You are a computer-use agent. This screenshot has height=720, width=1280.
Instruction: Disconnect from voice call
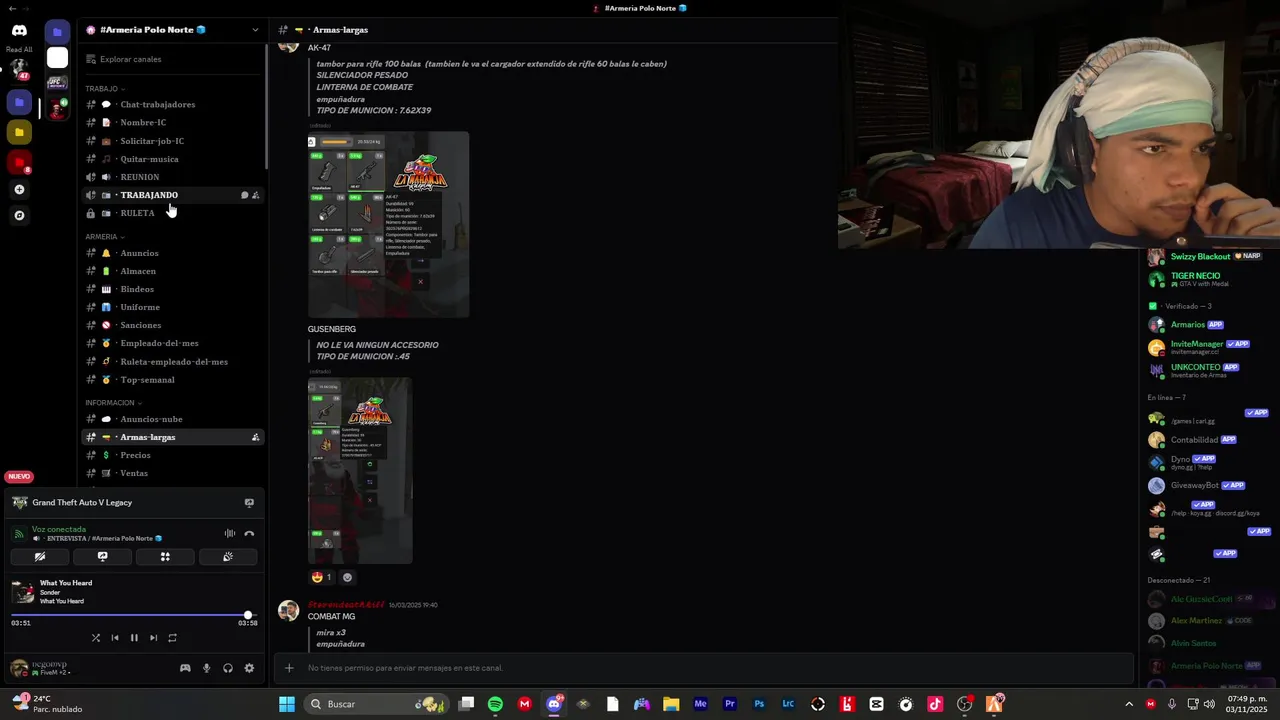point(249,534)
